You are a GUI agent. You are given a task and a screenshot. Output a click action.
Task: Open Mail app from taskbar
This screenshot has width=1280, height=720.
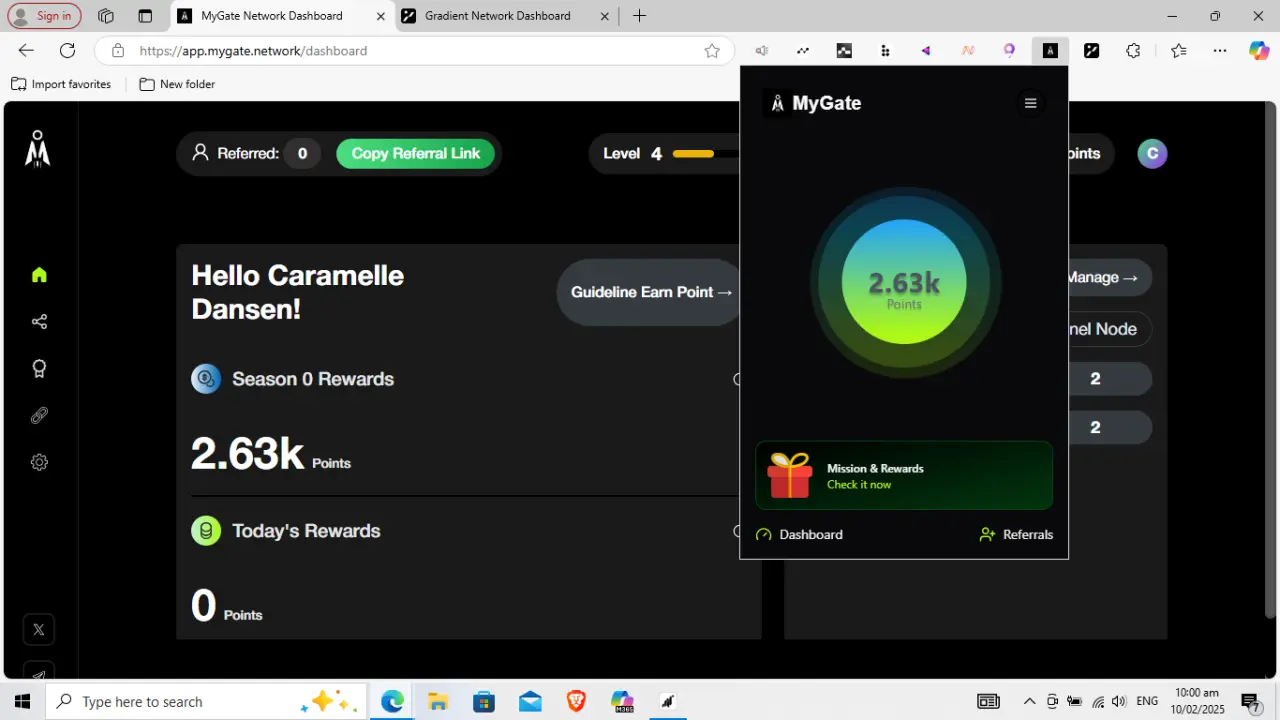pos(530,701)
